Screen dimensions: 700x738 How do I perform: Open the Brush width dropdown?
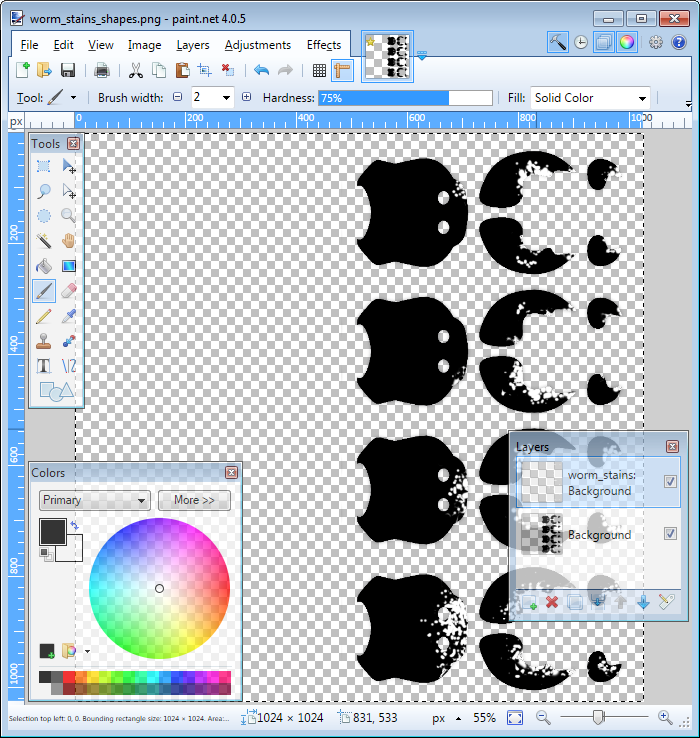click(226, 97)
